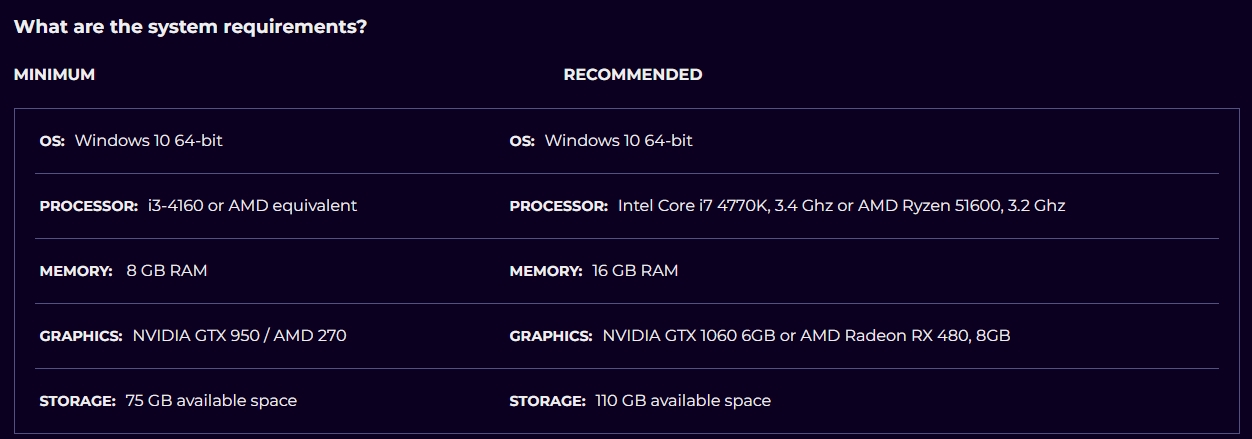Click the 16 GB RAM value
The height and width of the screenshot is (439, 1252).
click(x=635, y=271)
